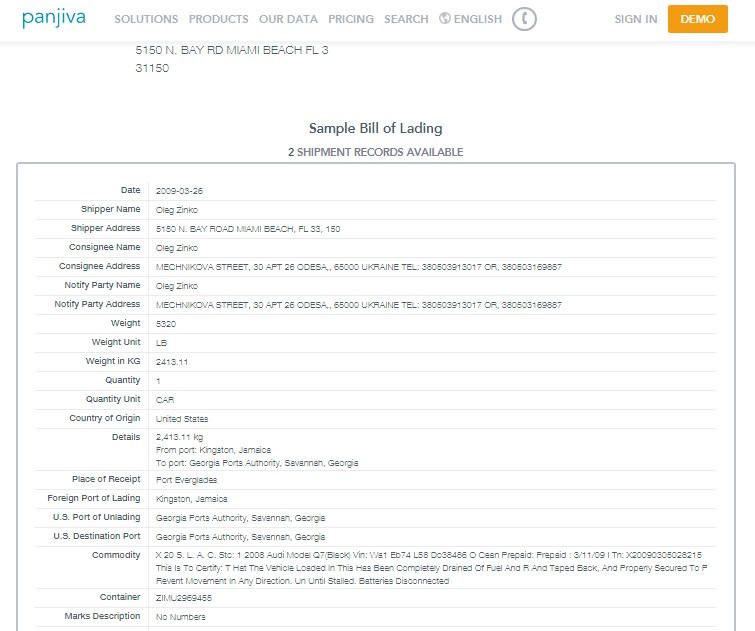Click the Commodity description text
Image resolution: width=755 pixels, height=631 pixels.
point(428,566)
